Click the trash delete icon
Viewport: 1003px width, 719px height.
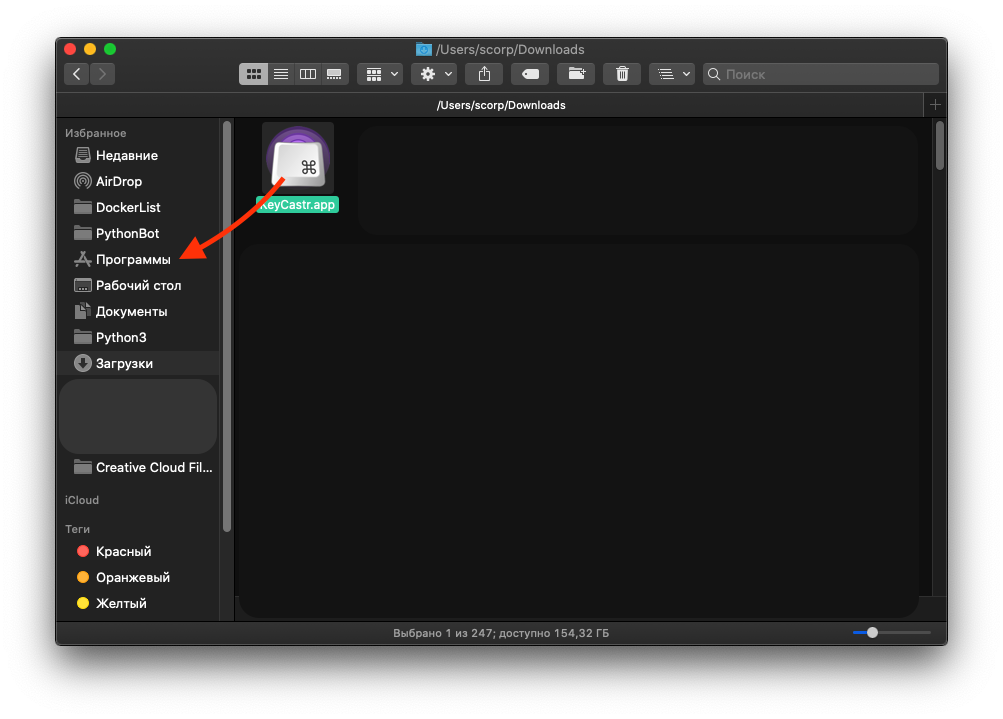[x=622, y=74]
